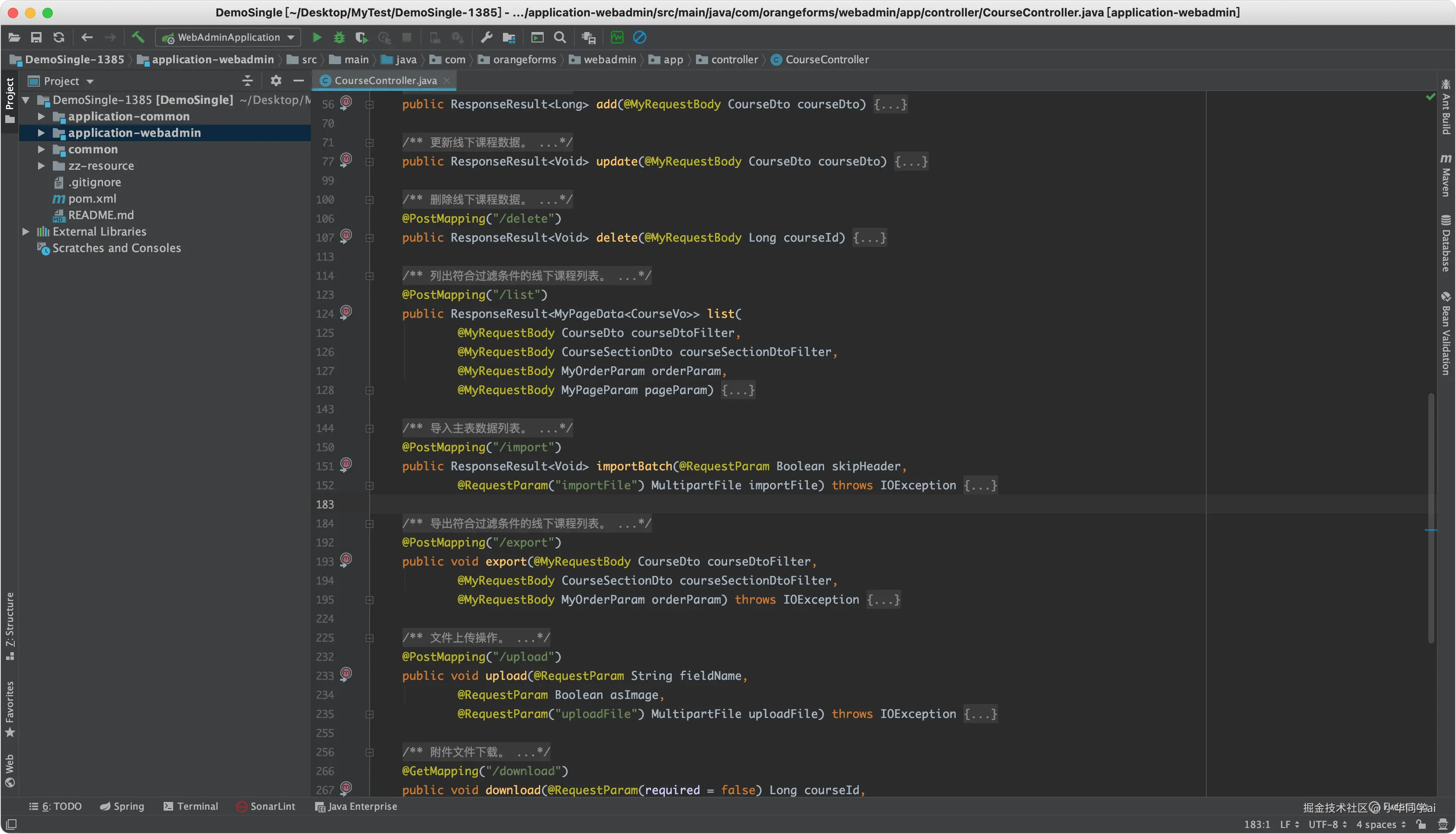Image resolution: width=1456 pixels, height=834 pixels.
Task: Open Search Everywhere with the magnifier icon
Action: tap(560, 38)
